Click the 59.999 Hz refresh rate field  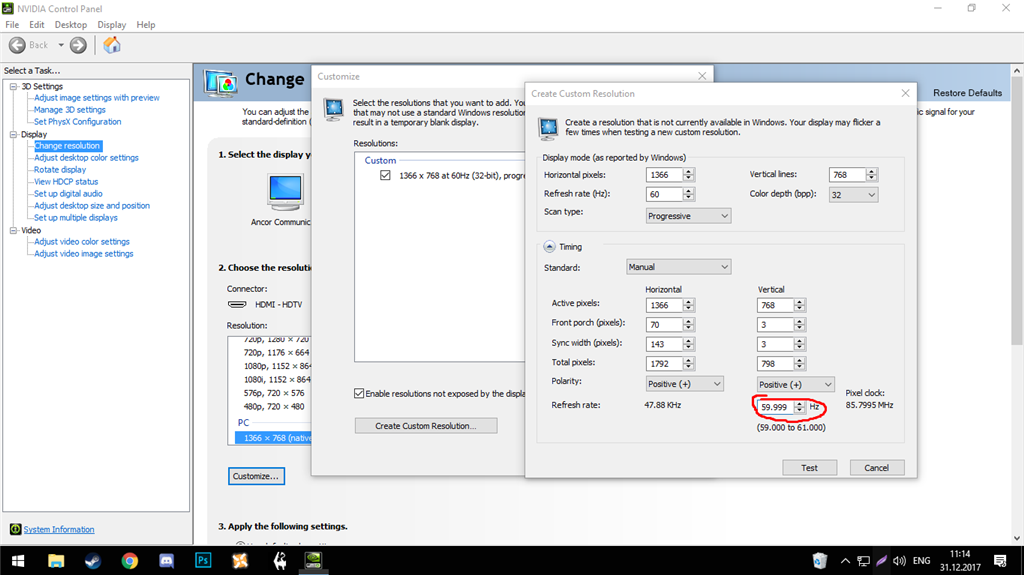tap(776, 407)
